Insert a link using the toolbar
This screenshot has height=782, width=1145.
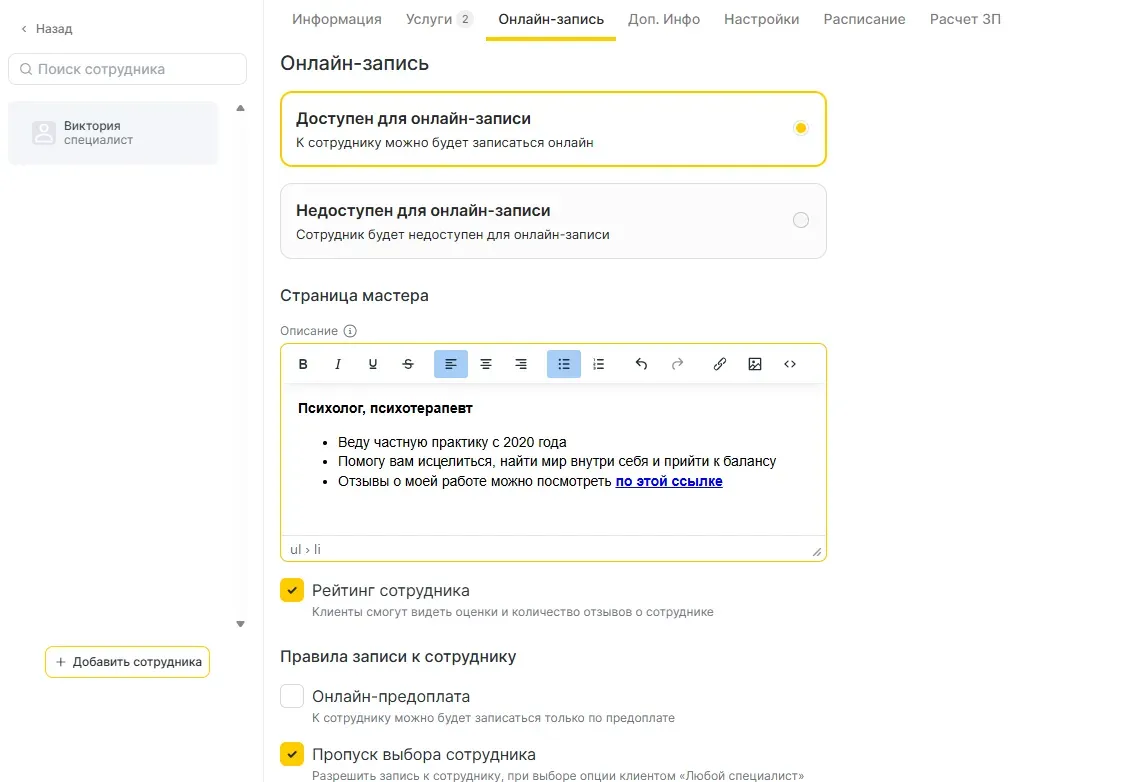(x=720, y=364)
